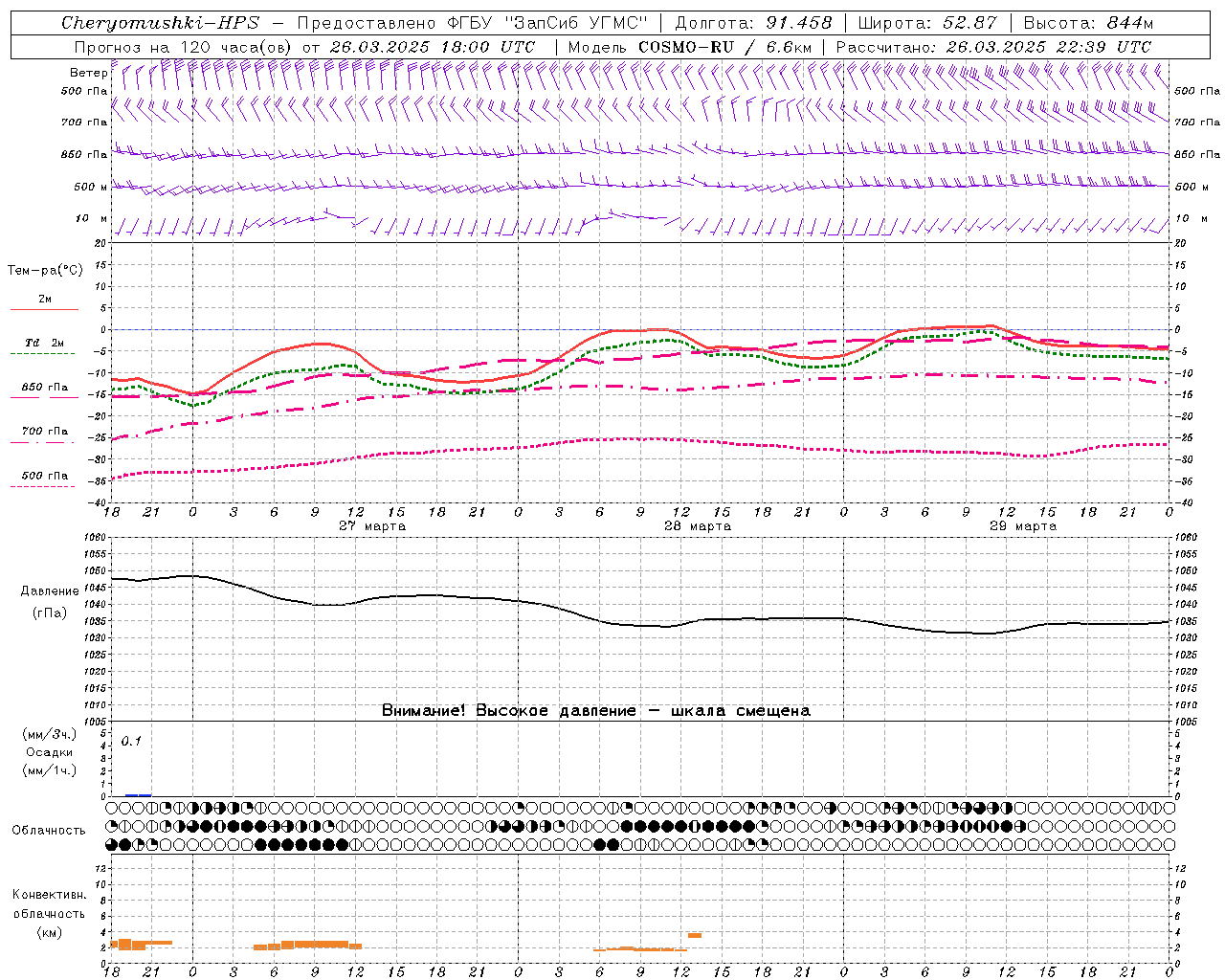Click the '27 марта' date label
The image size is (1225, 980).
point(372,526)
